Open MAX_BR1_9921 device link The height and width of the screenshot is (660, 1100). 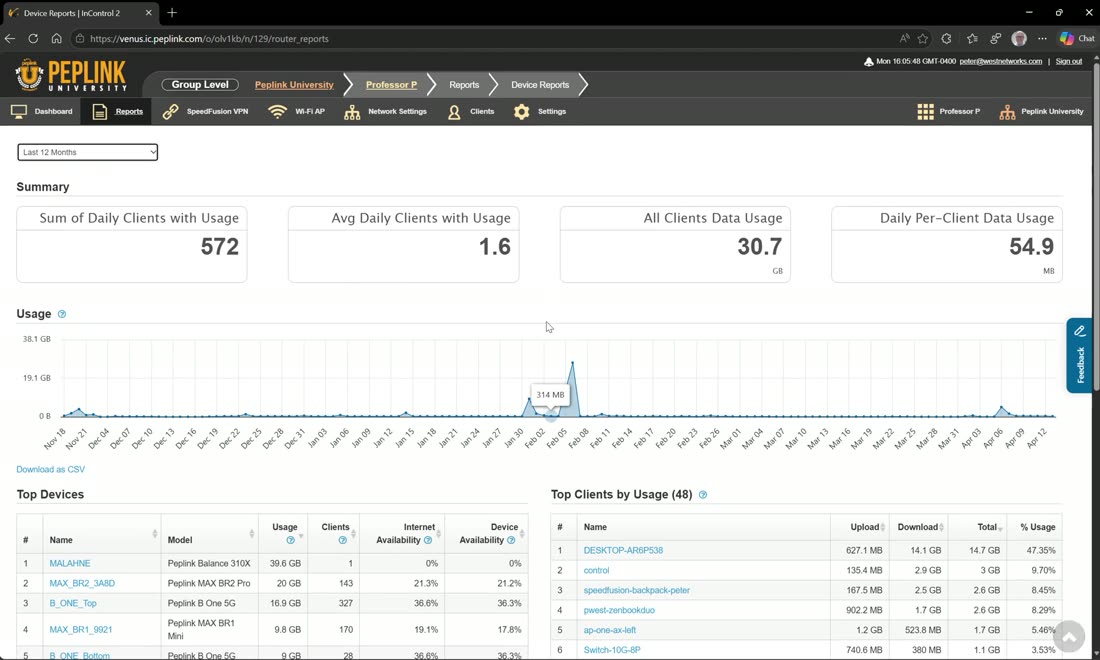tap(81, 630)
